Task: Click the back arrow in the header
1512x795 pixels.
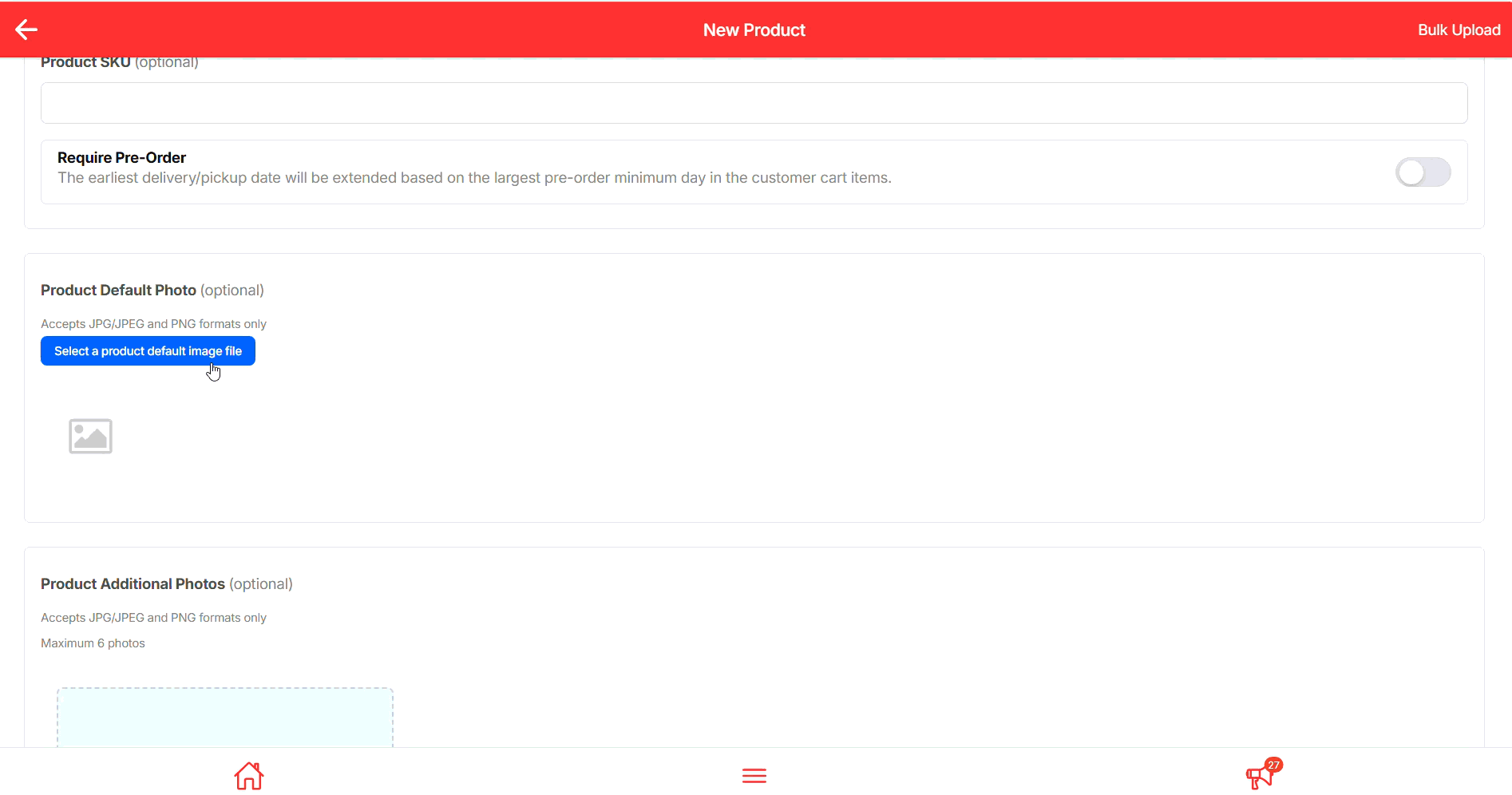Action: (x=26, y=30)
